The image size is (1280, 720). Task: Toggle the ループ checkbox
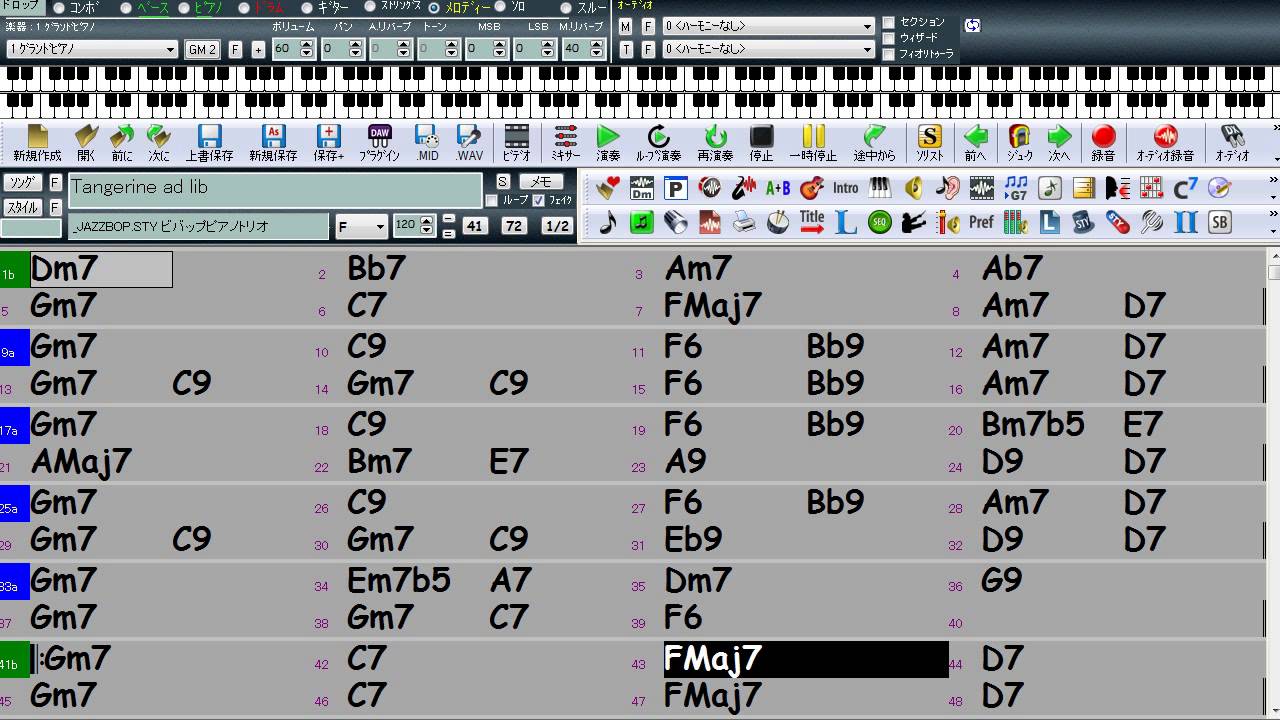point(491,200)
